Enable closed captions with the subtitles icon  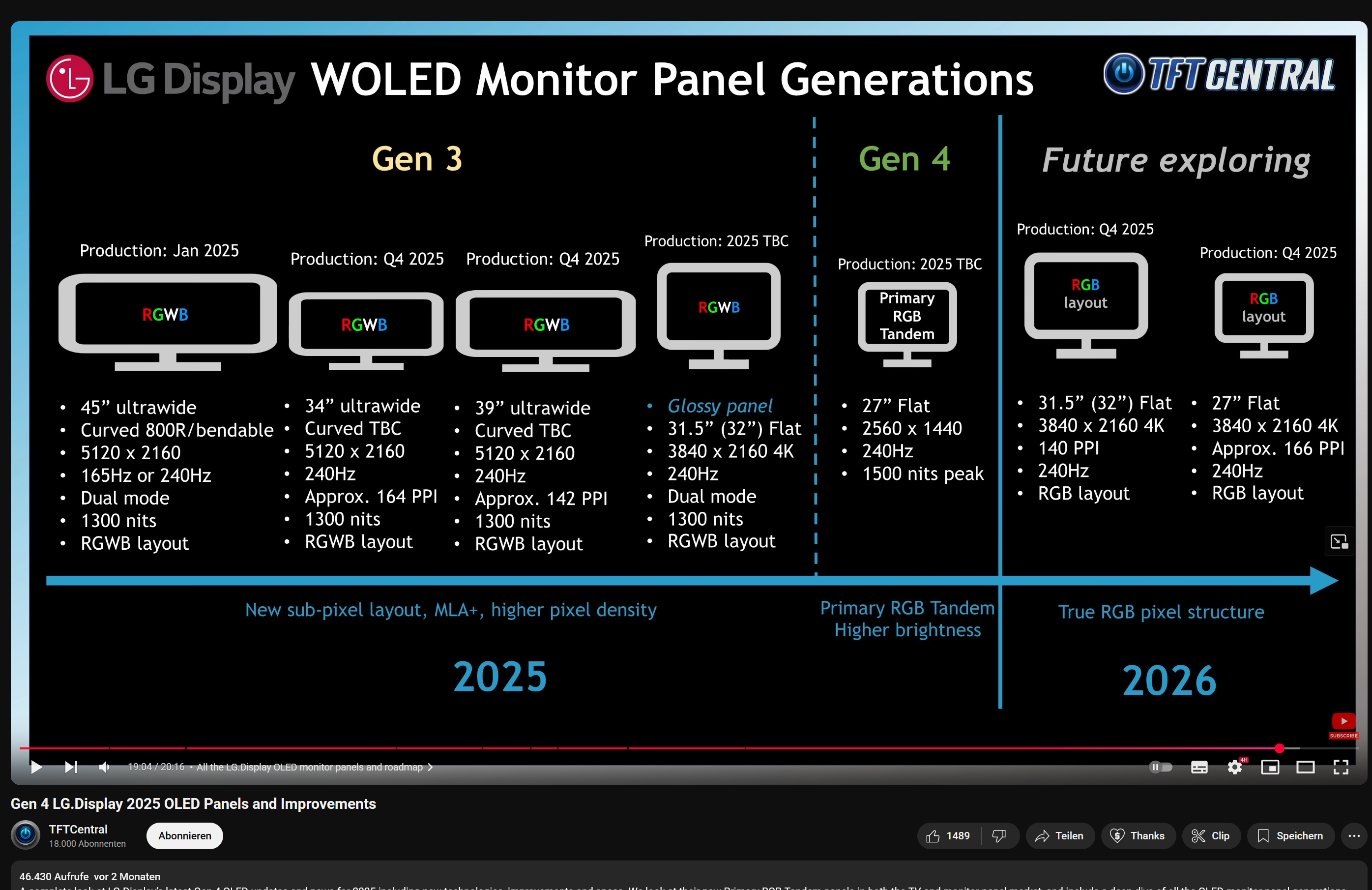pos(1199,767)
